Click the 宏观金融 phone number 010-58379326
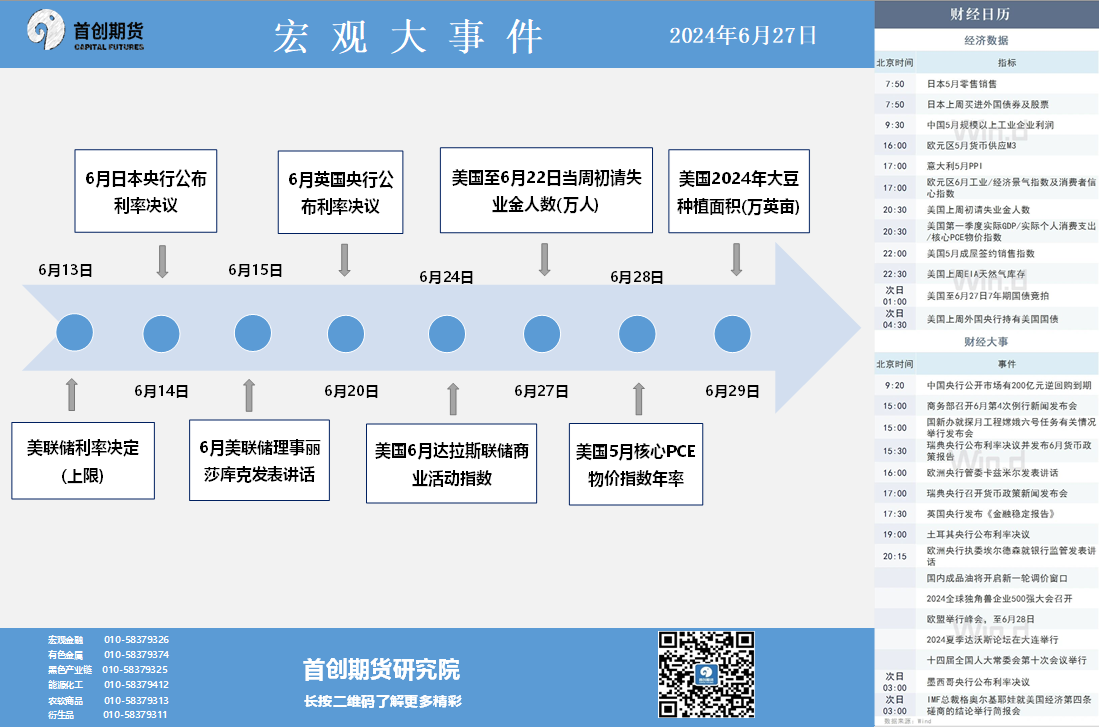1099x727 pixels. [x=137, y=639]
